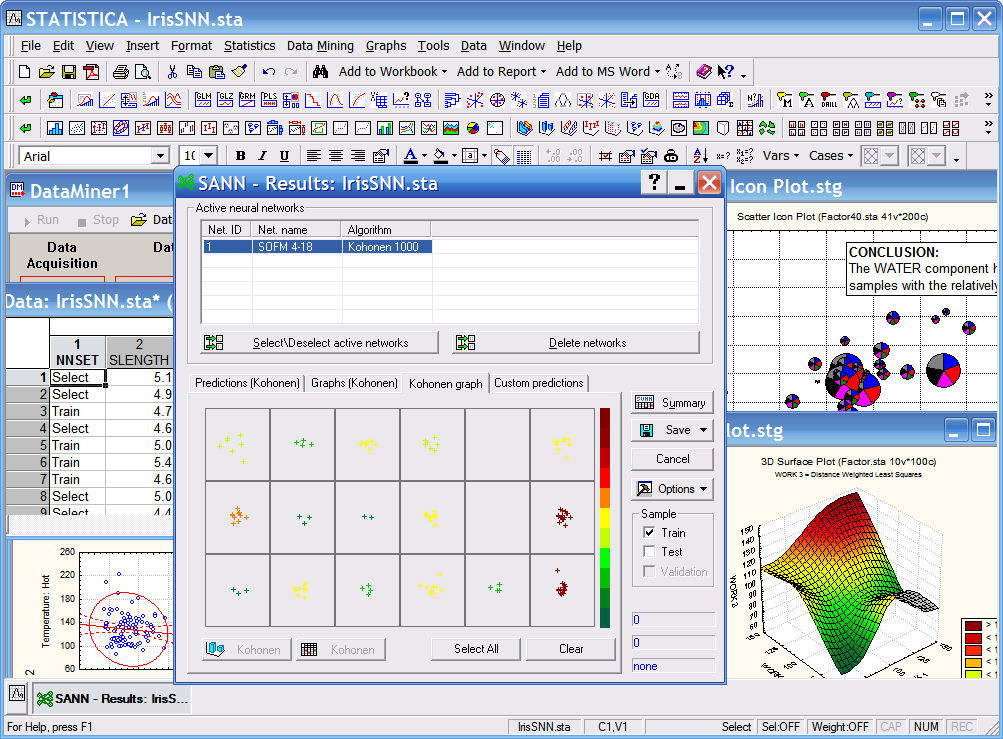Open the Graphs menu
This screenshot has height=739, width=1003.
pos(386,45)
